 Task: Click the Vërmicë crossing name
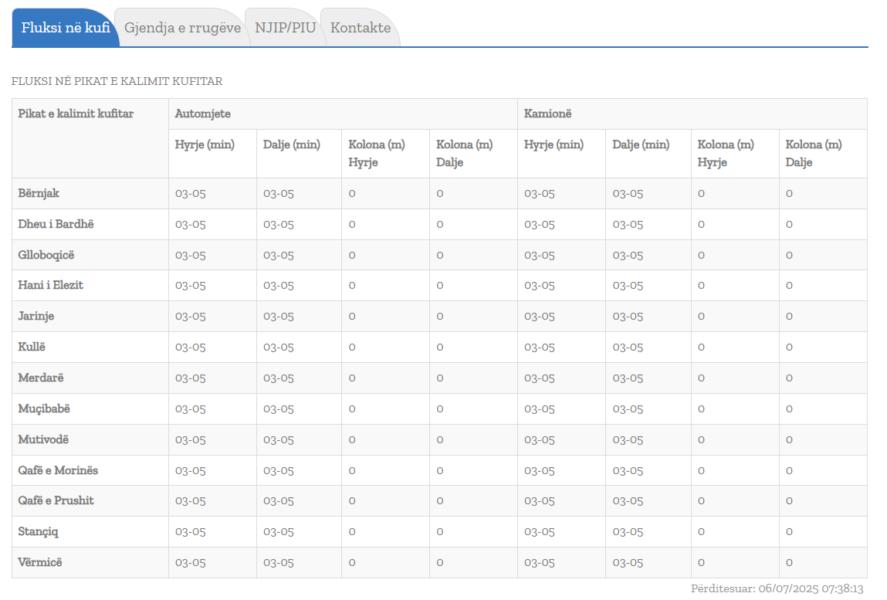point(40,562)
